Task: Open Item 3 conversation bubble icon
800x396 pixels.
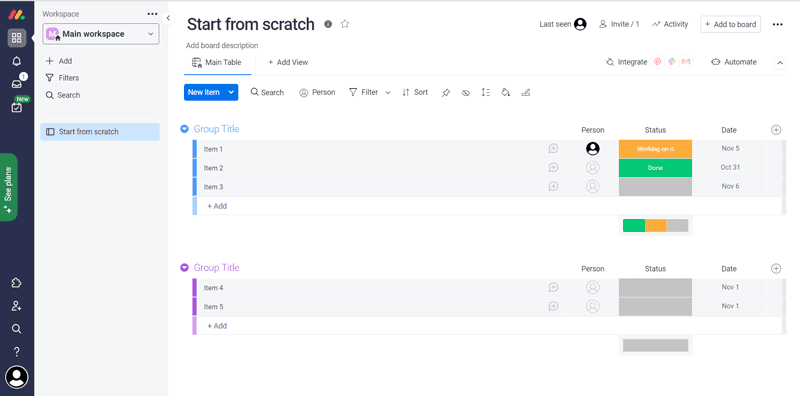Action: coord(553,186)
